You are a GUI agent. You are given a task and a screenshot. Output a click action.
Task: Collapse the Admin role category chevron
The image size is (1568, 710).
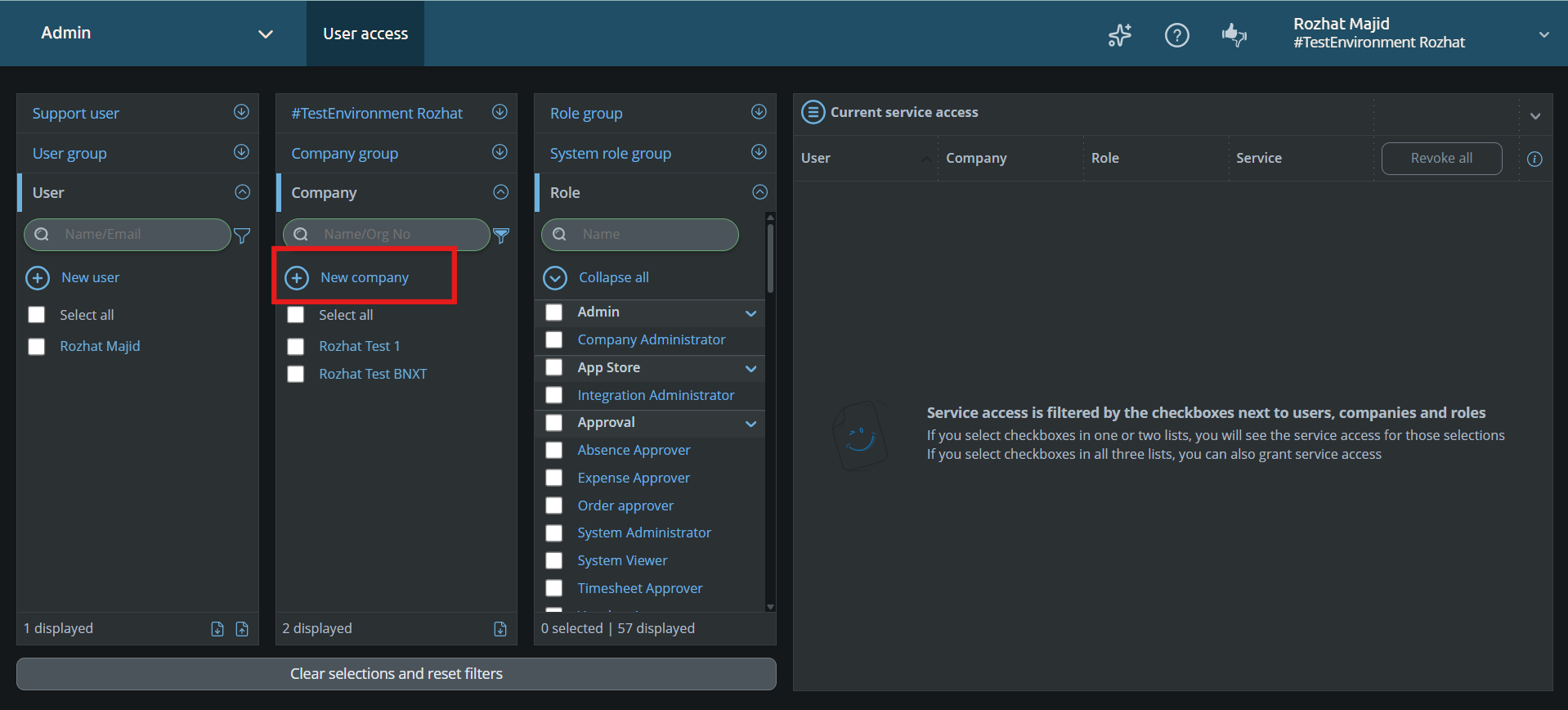click(x=750, y=313)
